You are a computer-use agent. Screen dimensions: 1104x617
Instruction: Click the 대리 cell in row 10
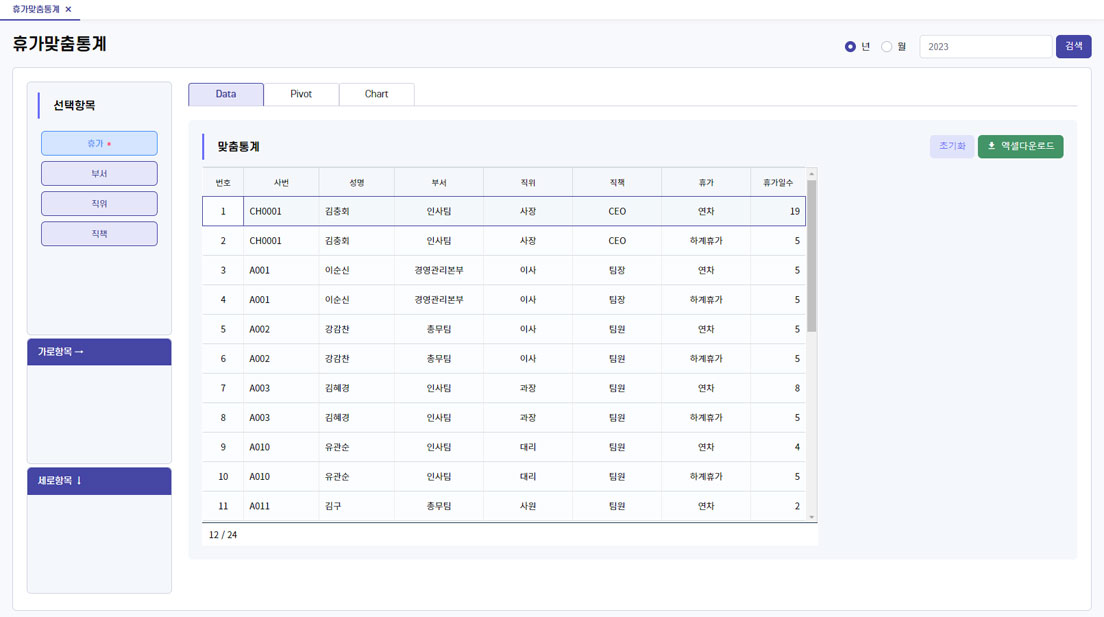[528, 477]
